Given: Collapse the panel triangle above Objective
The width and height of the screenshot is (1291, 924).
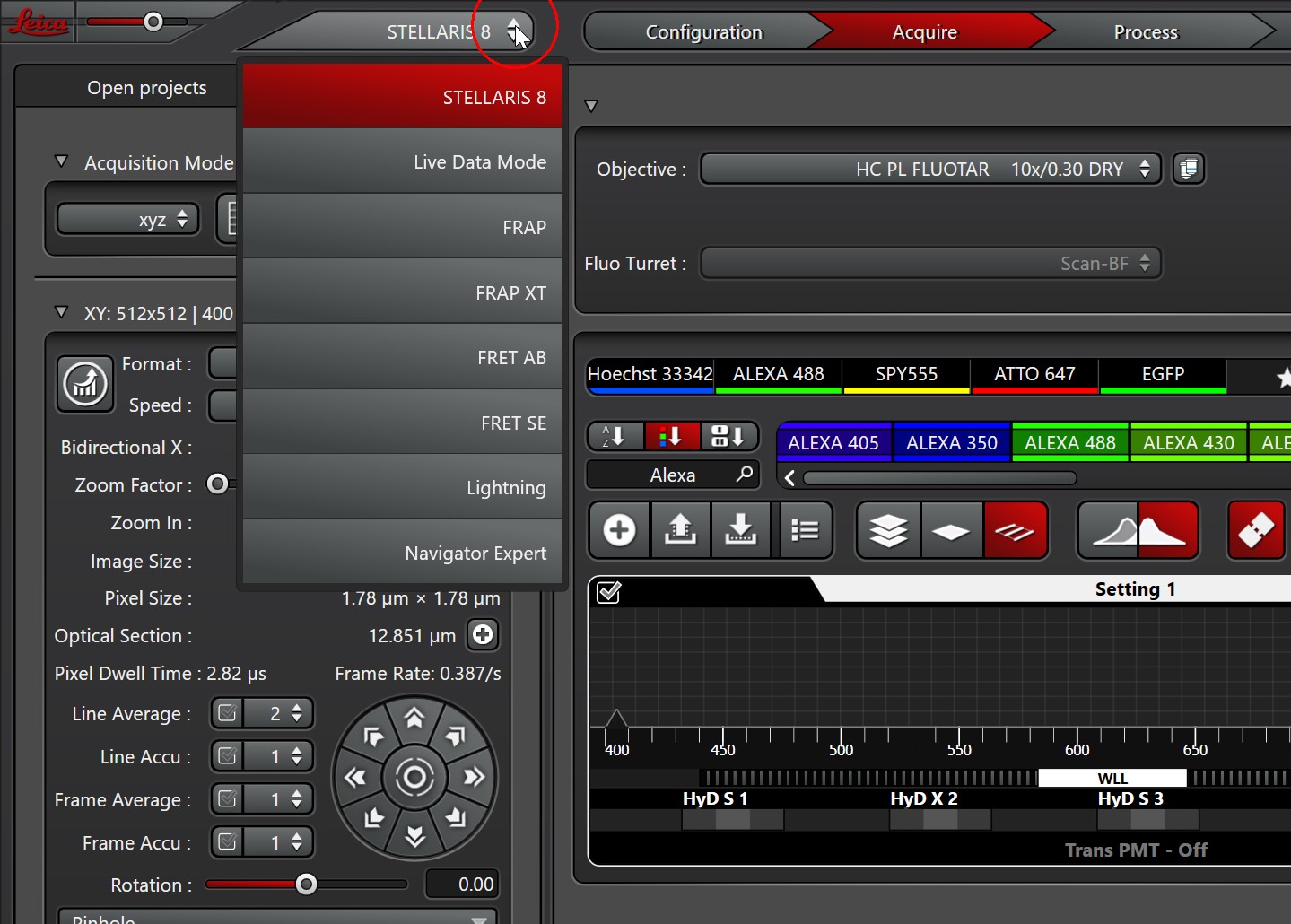Looking at the screenshot, I should tap(591, 105).
